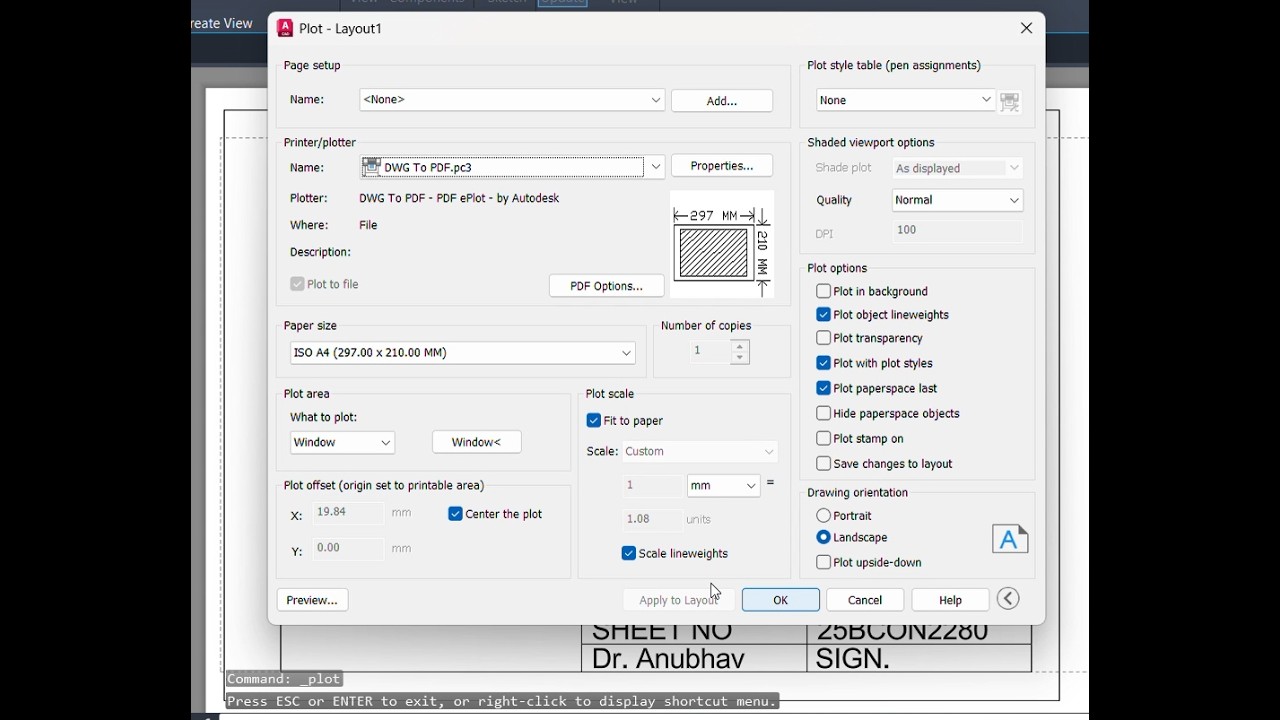The image size is (1280, 720).
Task: Click the AutoCAD logo in the dialog title bar
Action: click(285, 28)
